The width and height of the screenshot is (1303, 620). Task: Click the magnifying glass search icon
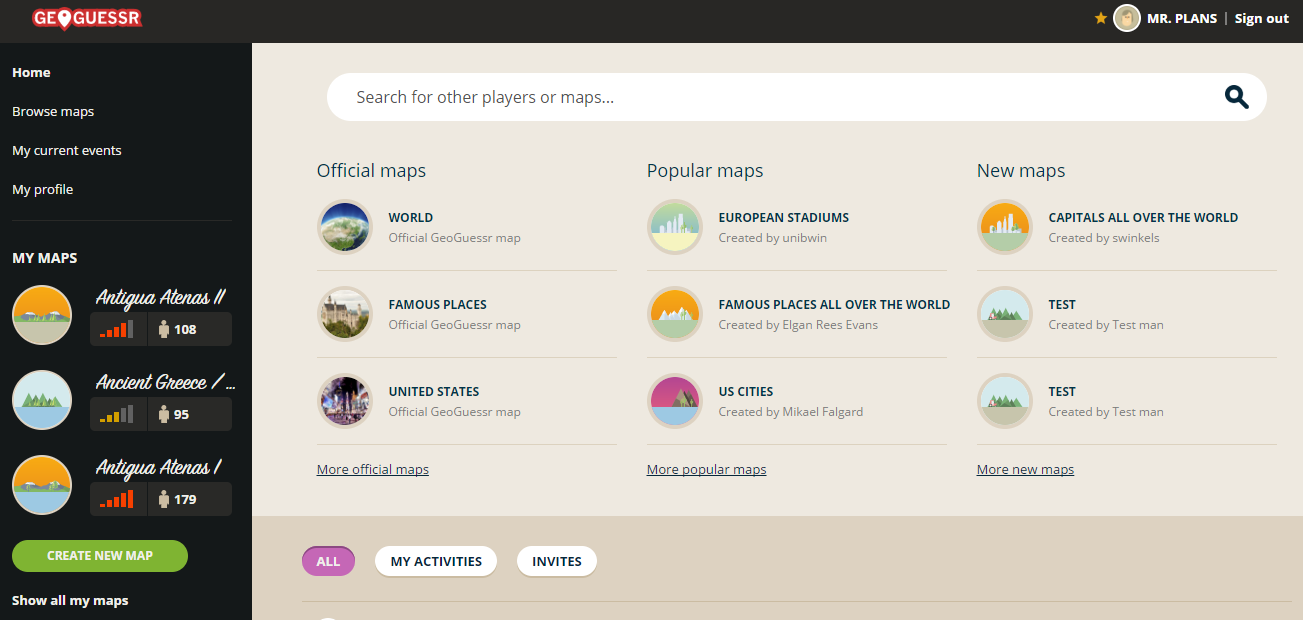click(1236, 97)
